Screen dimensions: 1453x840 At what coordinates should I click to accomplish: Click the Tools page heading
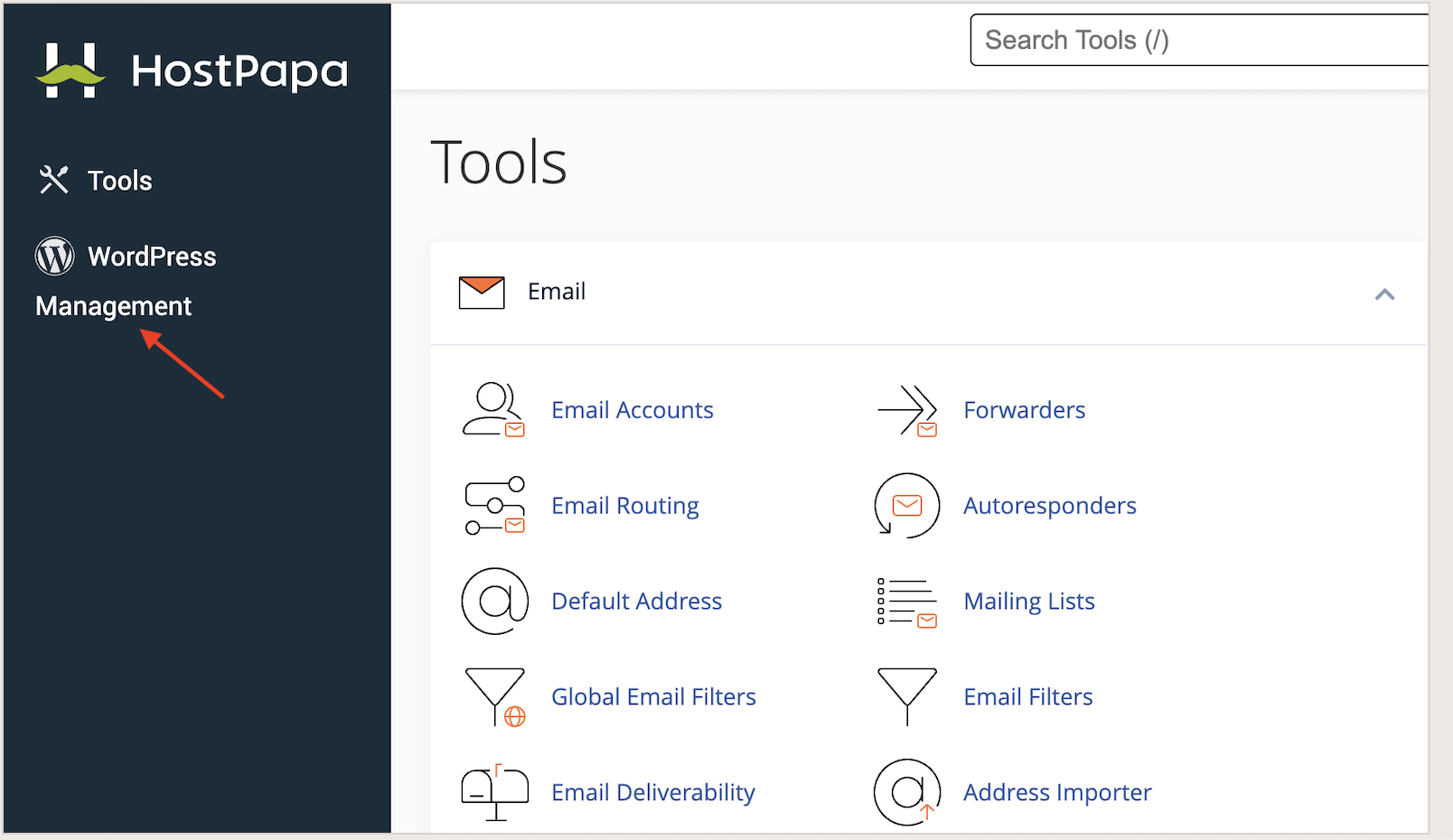tap(499, 163)
